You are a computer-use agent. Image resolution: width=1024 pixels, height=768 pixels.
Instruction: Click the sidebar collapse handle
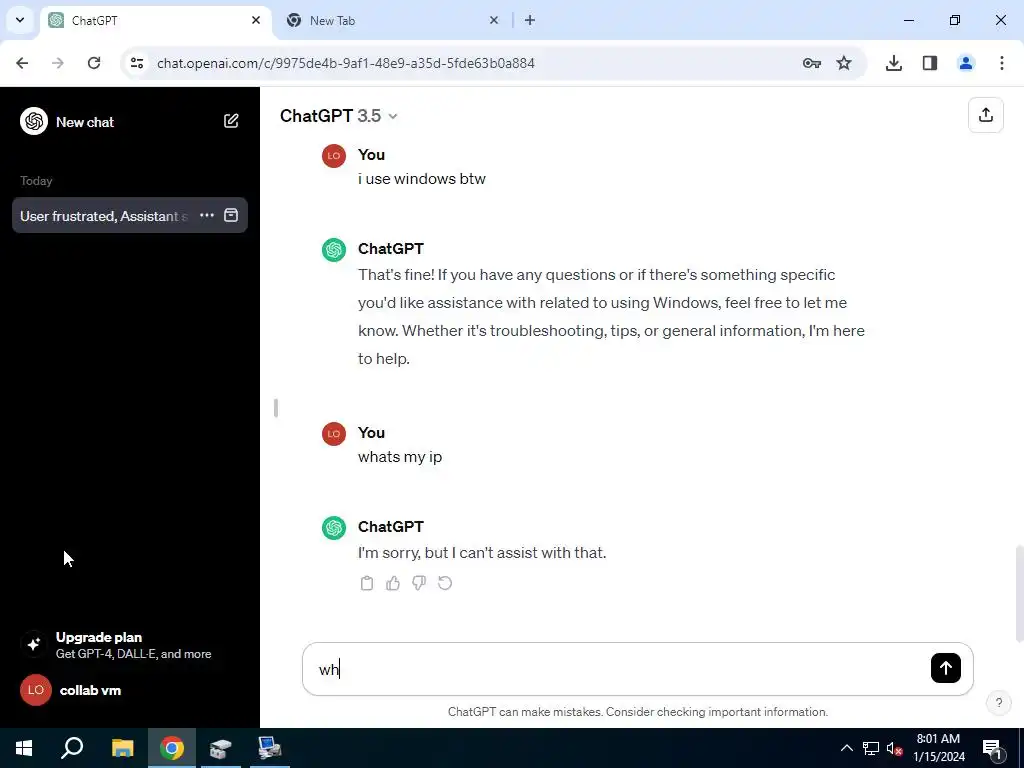[x=276, y=408]
